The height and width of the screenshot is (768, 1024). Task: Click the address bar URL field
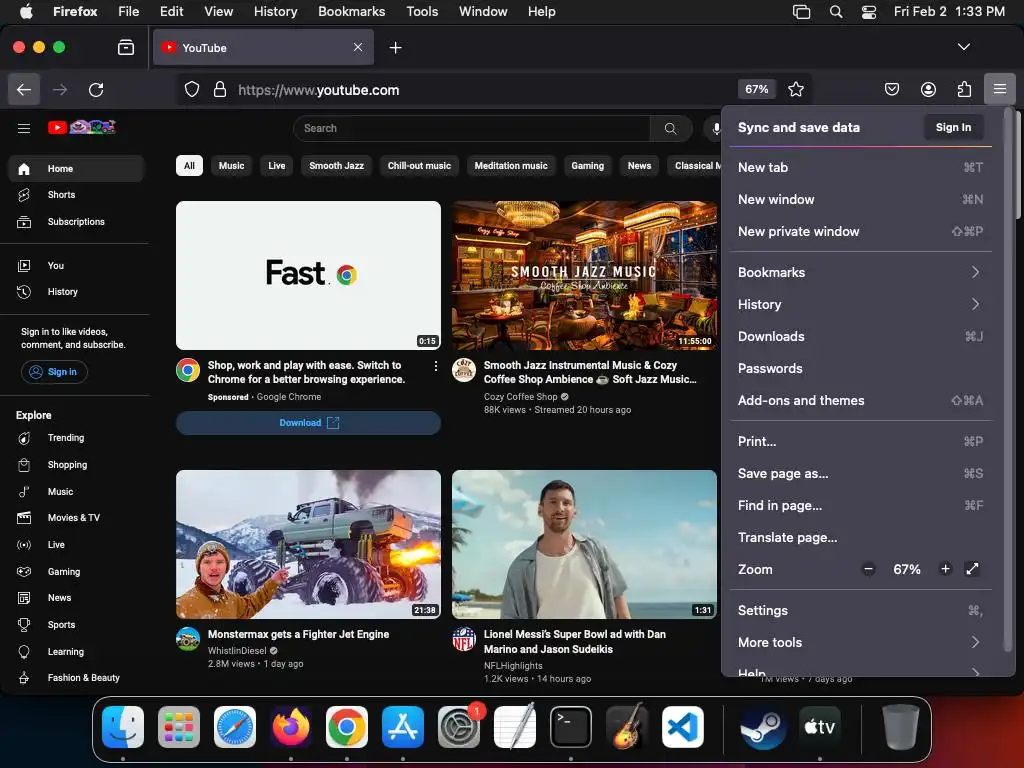click(483, 90)
